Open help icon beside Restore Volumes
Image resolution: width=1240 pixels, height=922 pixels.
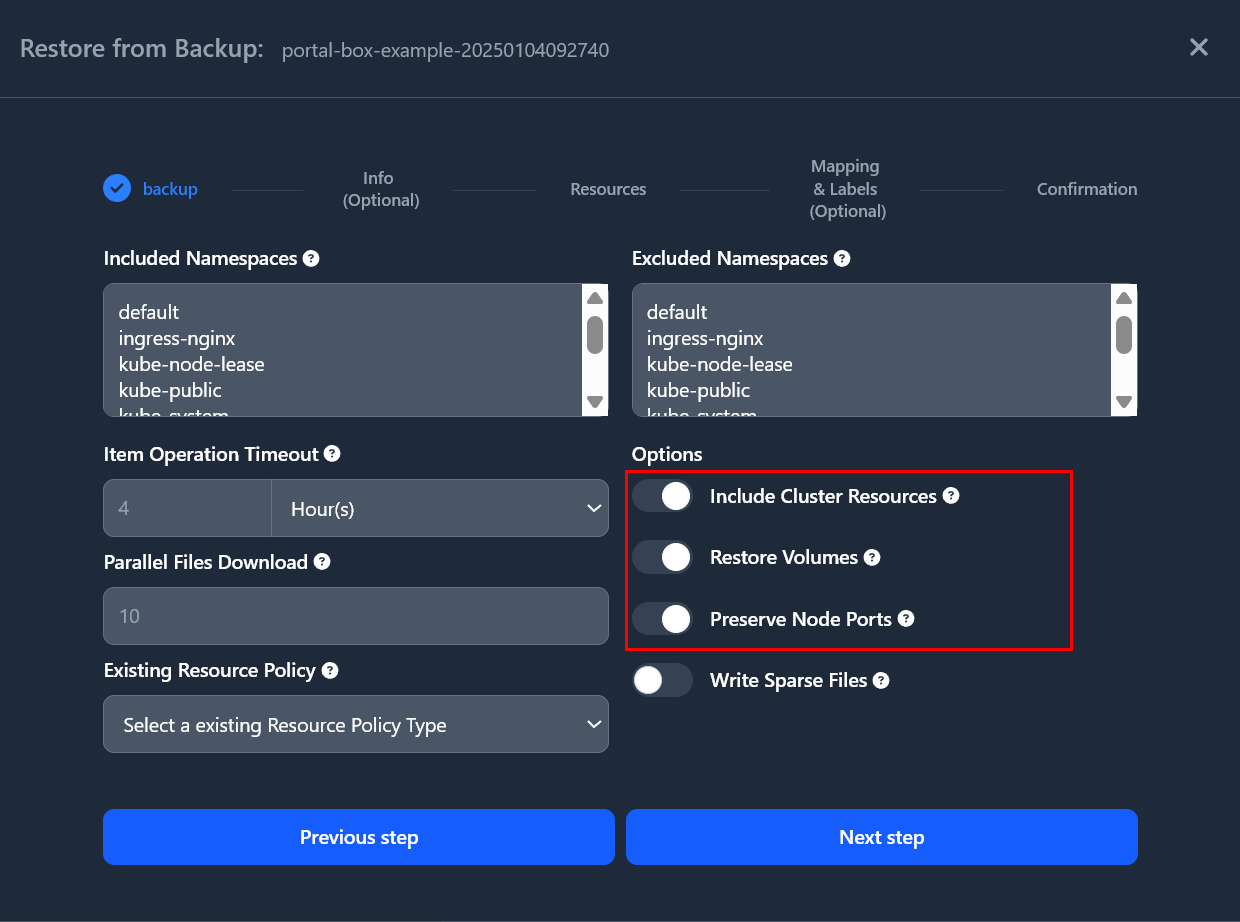[x=872, y=557]
